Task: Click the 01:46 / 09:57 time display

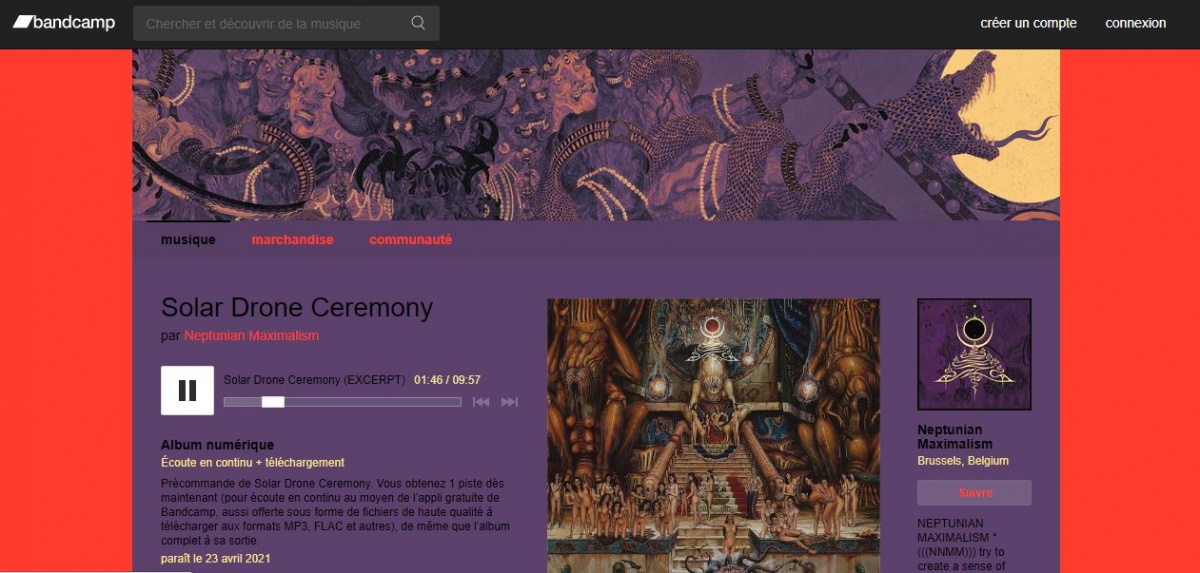Action: tap(447, 380)
